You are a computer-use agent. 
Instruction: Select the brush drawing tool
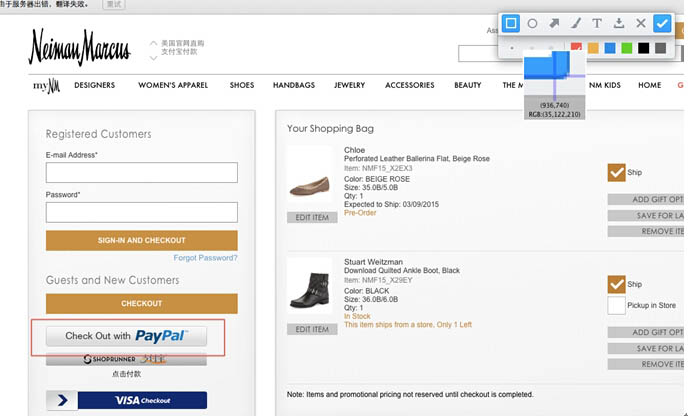pyautogui.click(x=575, y=22)
